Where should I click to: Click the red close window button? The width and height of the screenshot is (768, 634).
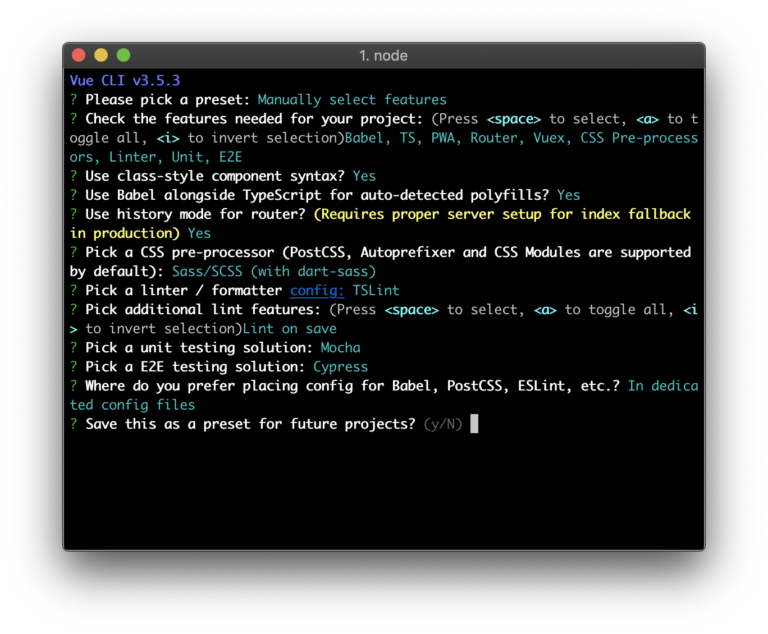click(x=79, y=55)
